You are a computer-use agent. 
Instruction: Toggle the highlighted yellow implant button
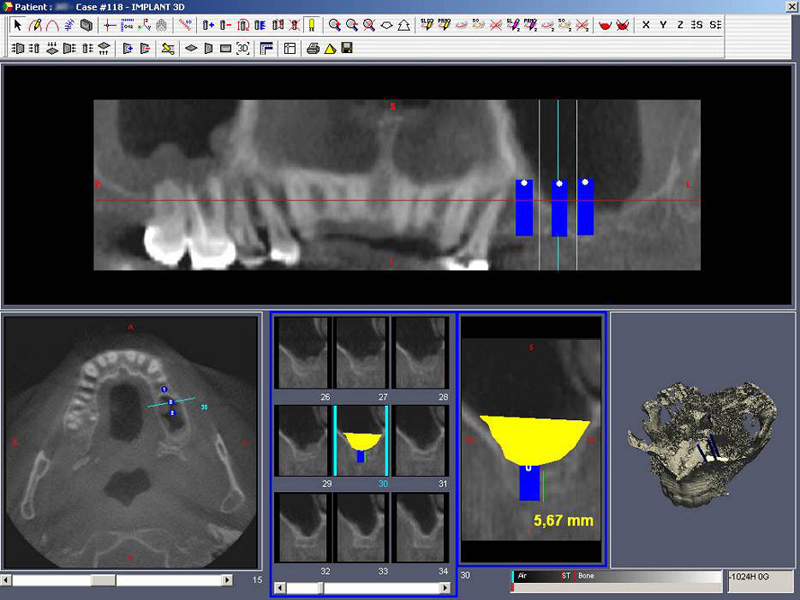tap(311, 24)
